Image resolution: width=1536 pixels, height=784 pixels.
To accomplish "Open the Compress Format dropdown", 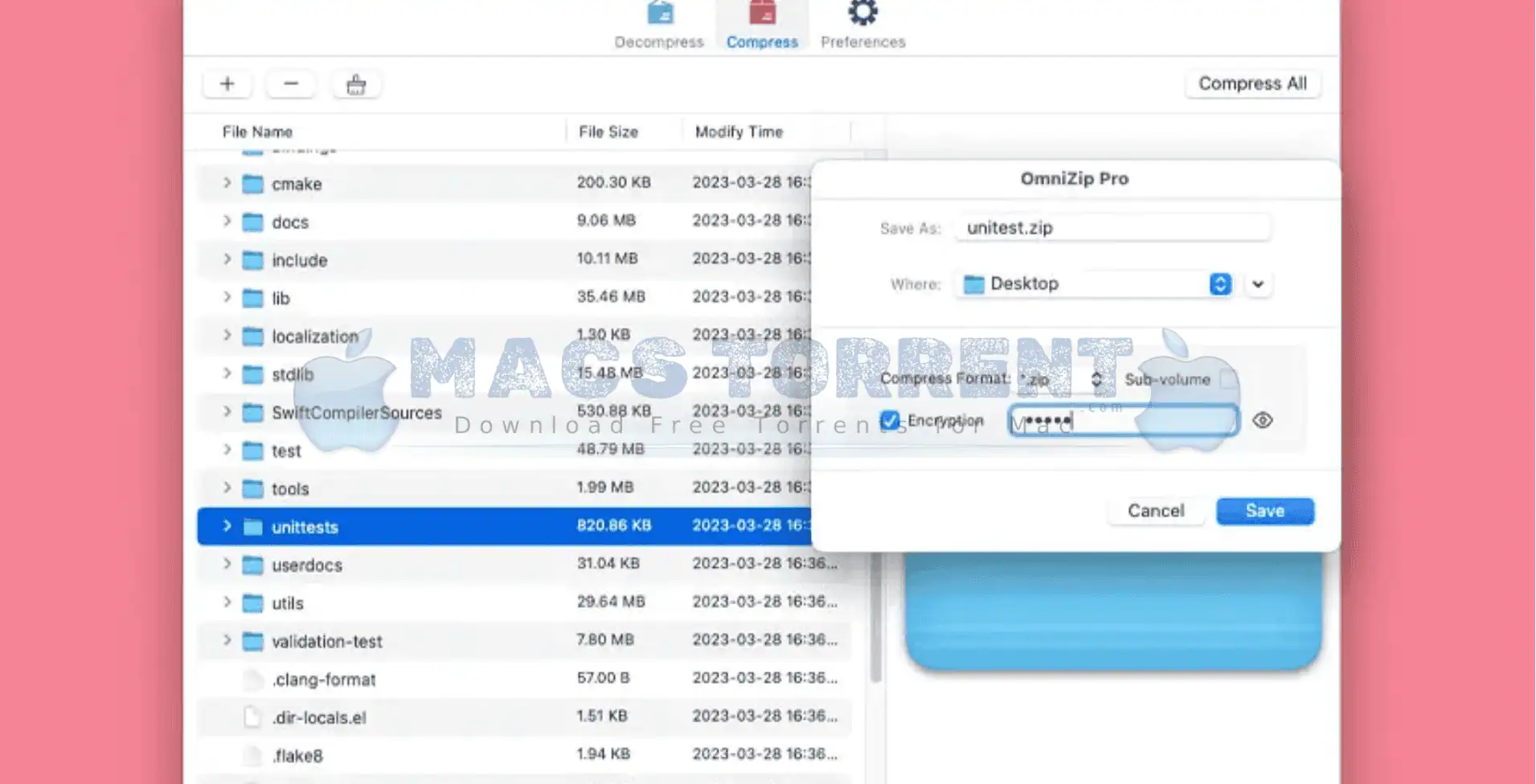I will (1060, 379).
